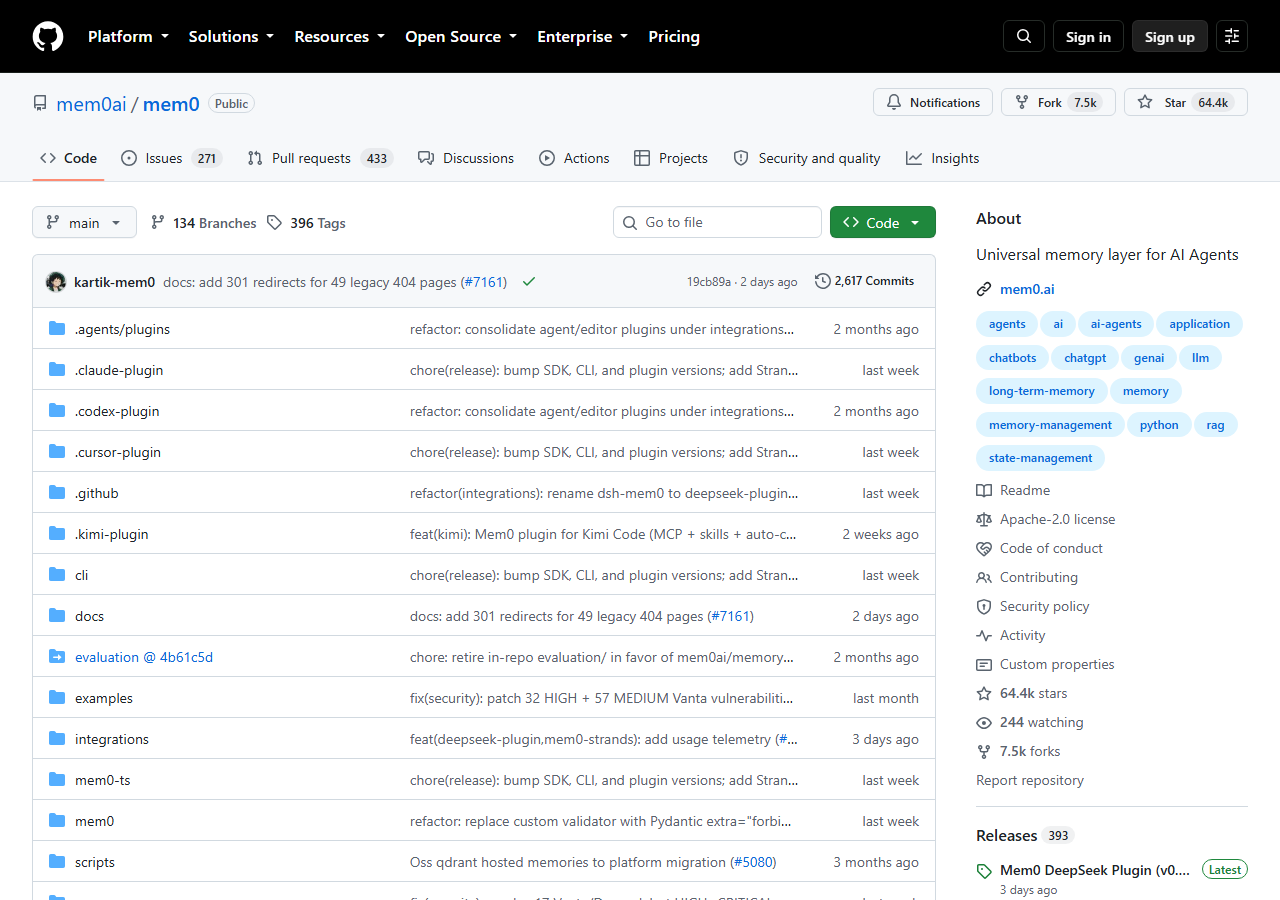Image resolution: width=1280 pixels, height=900 pixels.
Task: Click the branch icon beside 134 Branches
Action: [158, 223]
